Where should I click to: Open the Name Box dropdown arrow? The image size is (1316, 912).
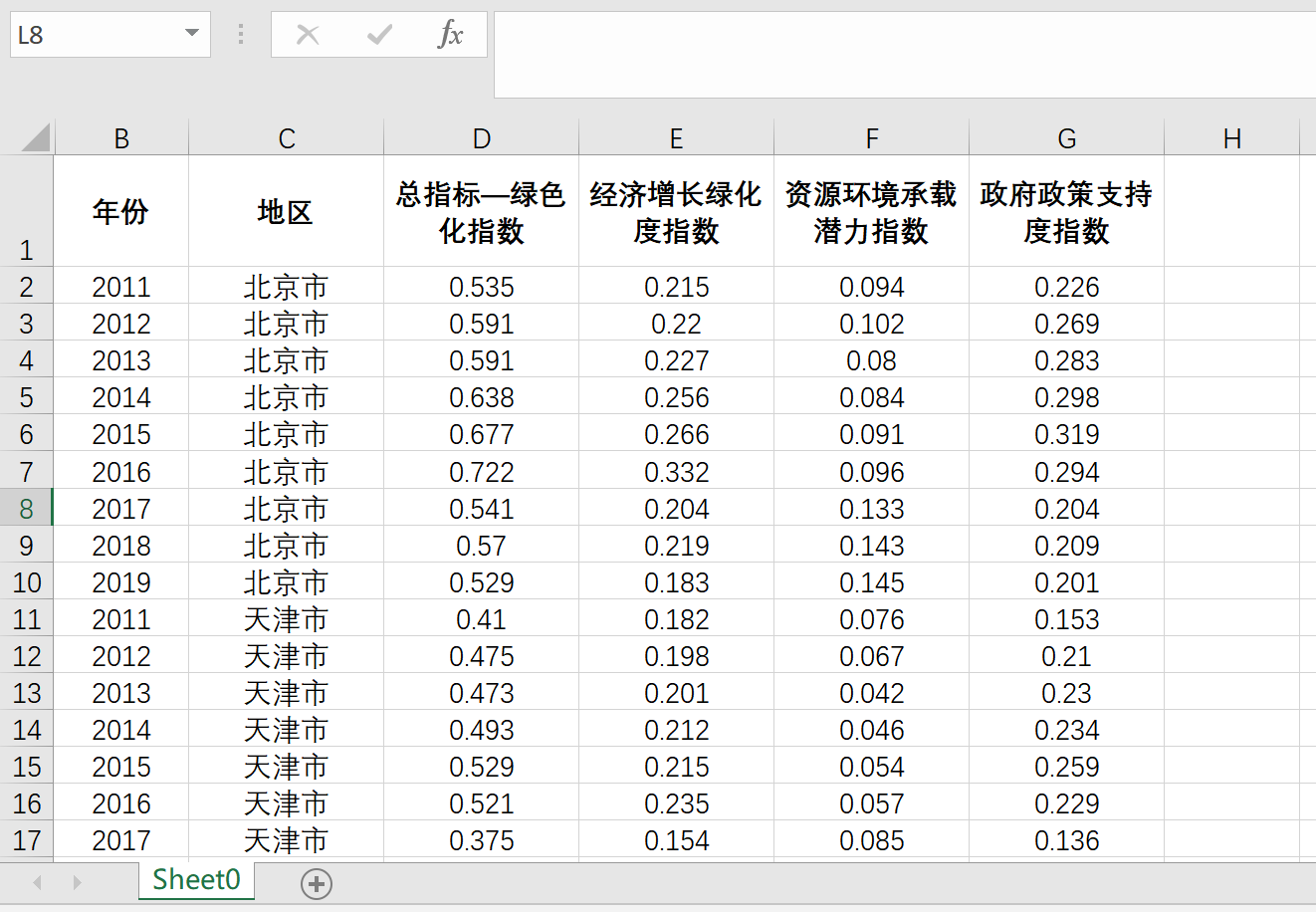tap(192, 35)
